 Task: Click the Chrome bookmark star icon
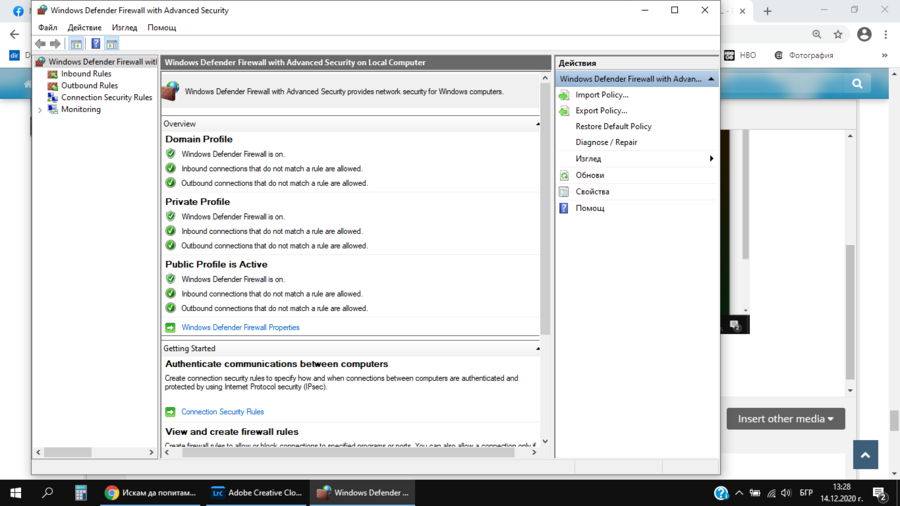[x=838, y=34]
